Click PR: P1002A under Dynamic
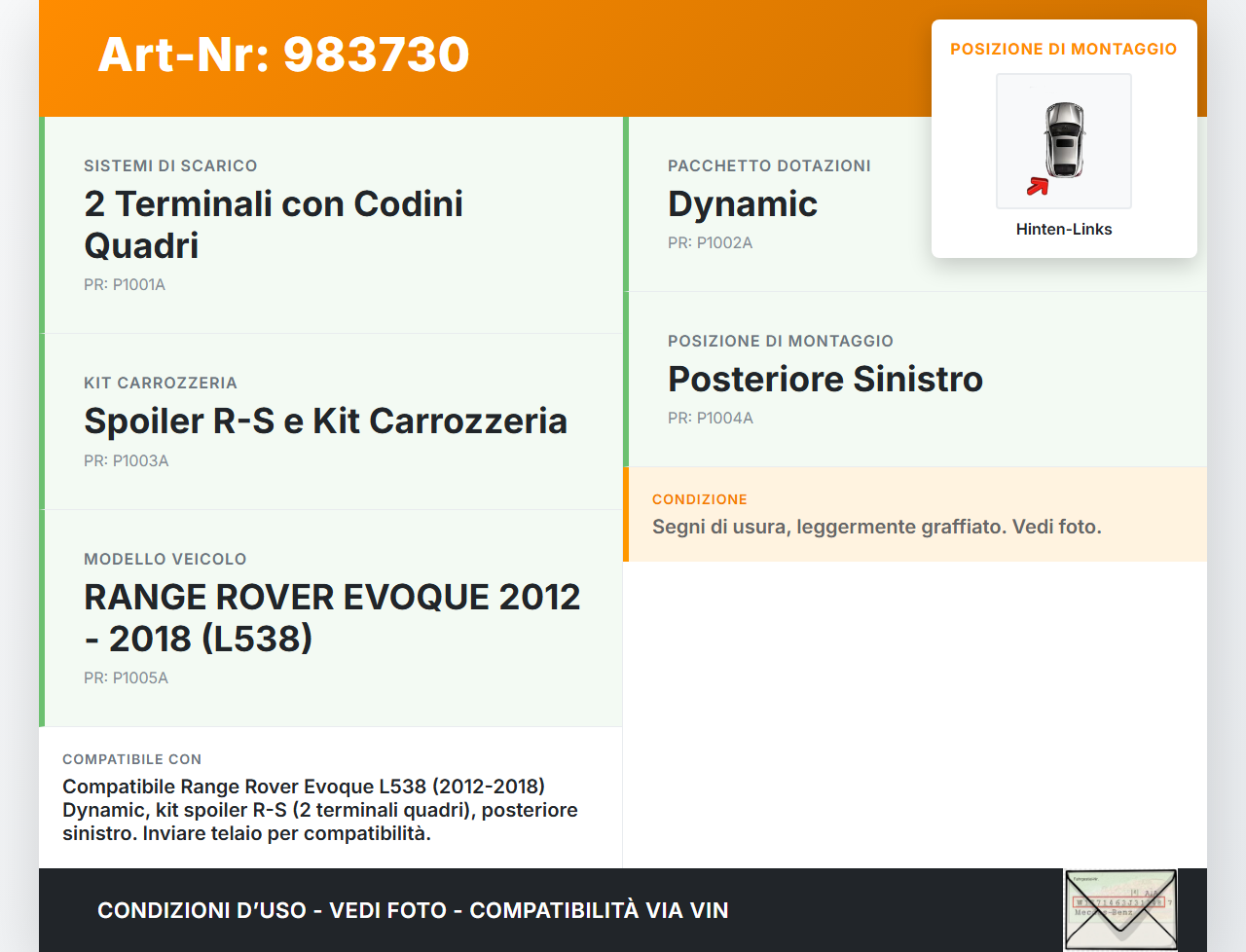This screenshot has width=1246, height=952. click(x=711, y=242)
